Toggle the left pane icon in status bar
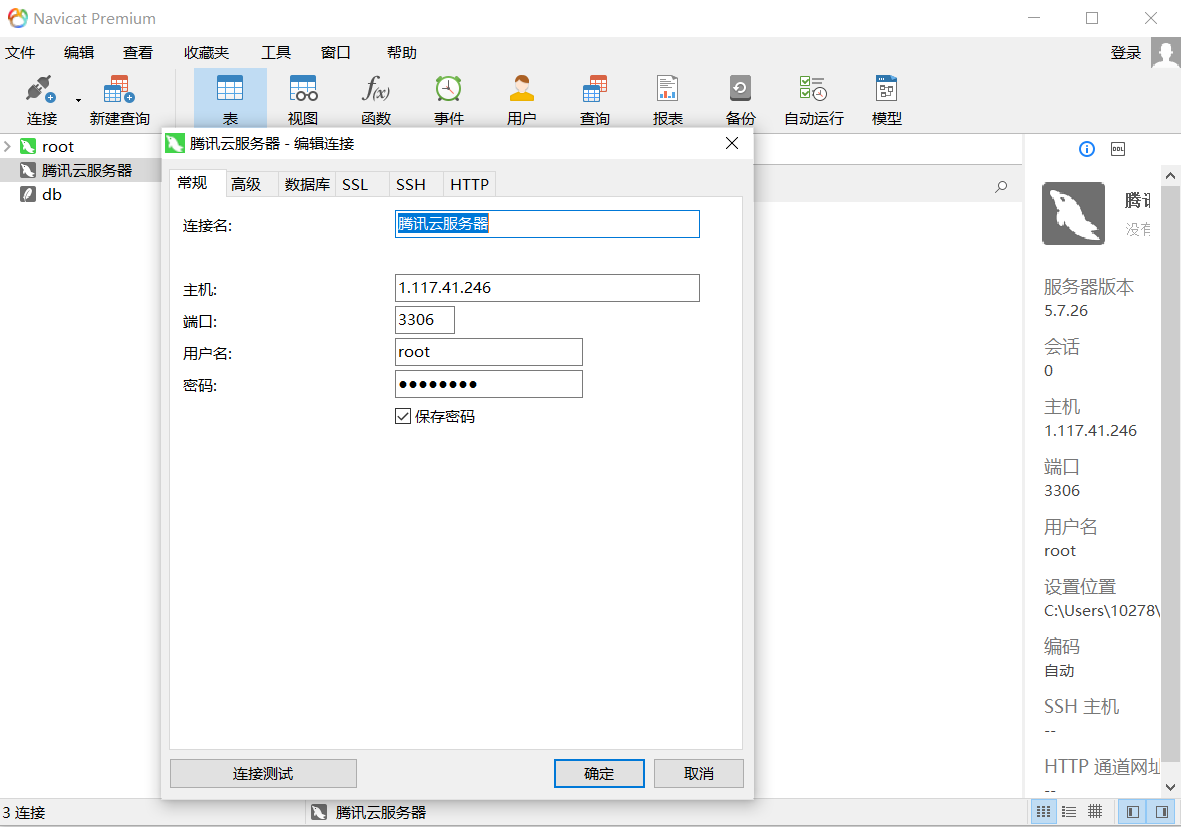 (x=1133, y=811)
